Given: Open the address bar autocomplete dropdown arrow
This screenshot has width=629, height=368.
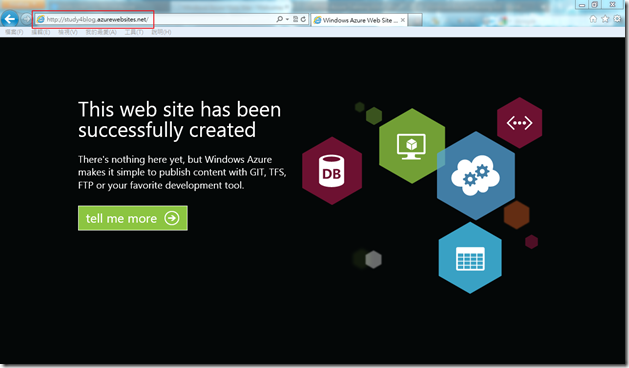Looking at the screenshot, I should 287,19.
